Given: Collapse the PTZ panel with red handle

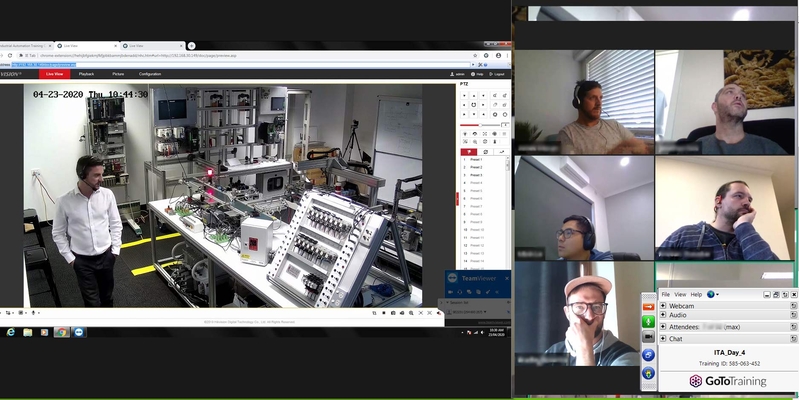Looking at the screenshot, I should pos(457,199).
